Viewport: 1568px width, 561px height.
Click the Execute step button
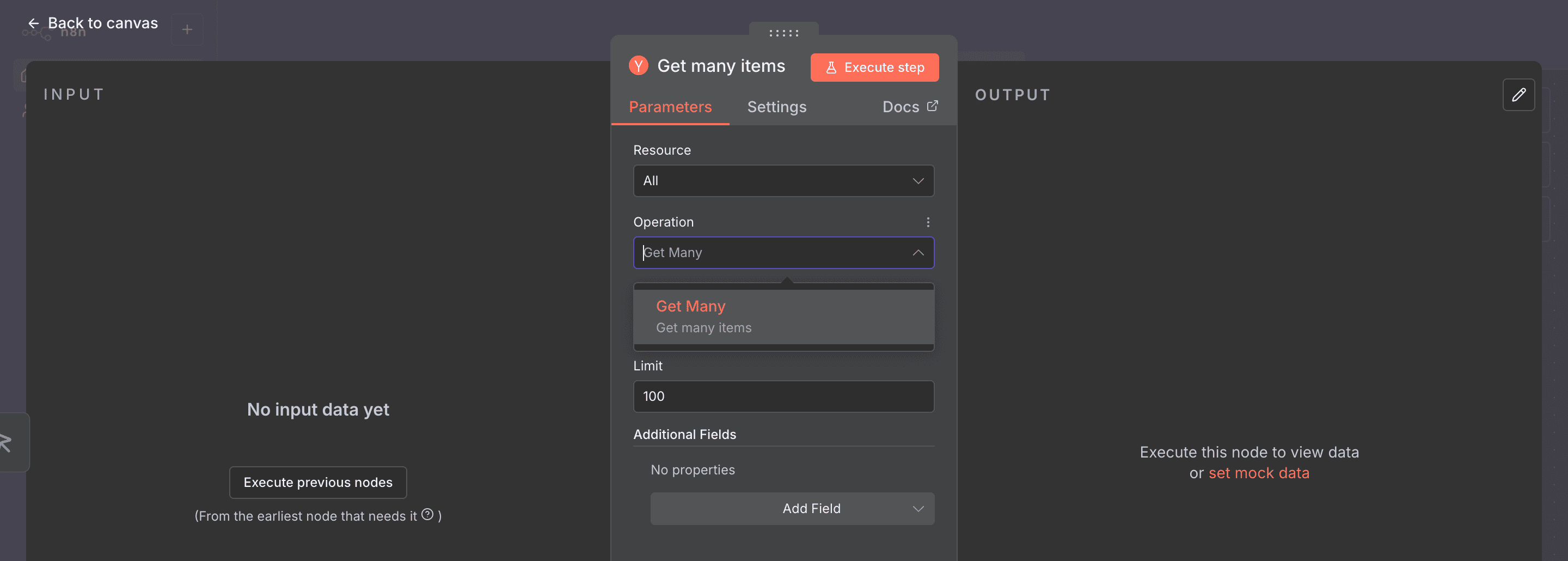pyautogui.click(x=874, y=67)
